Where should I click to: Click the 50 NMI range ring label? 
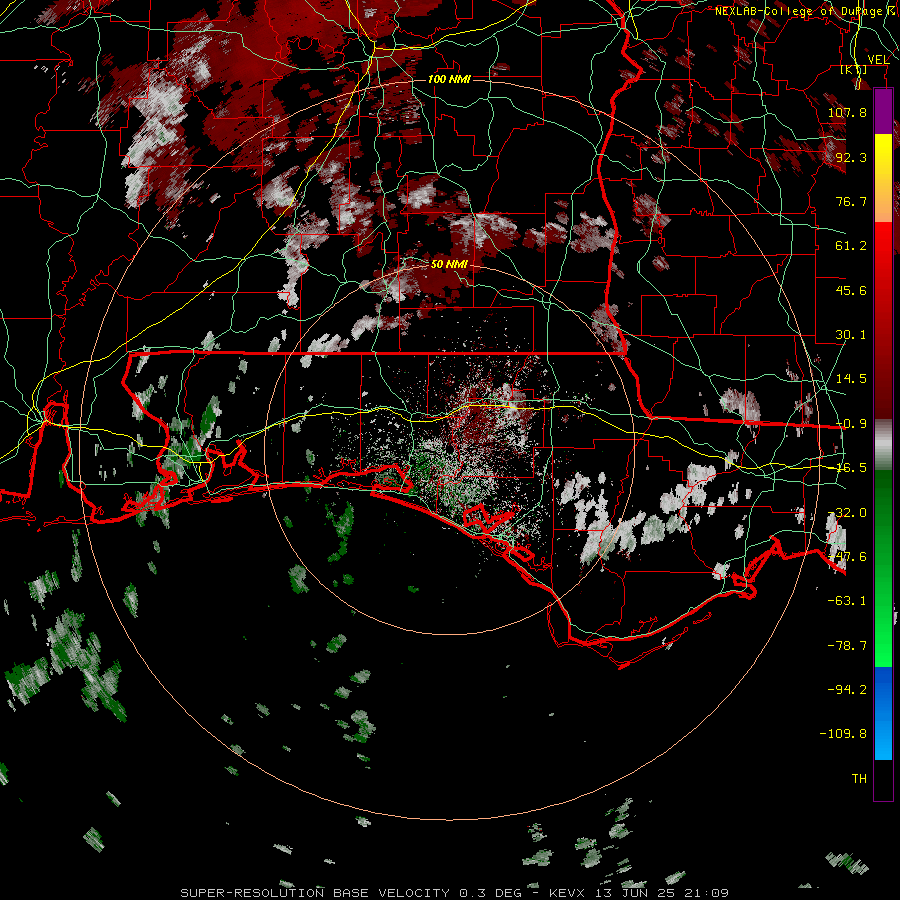[x=449, y=264]
